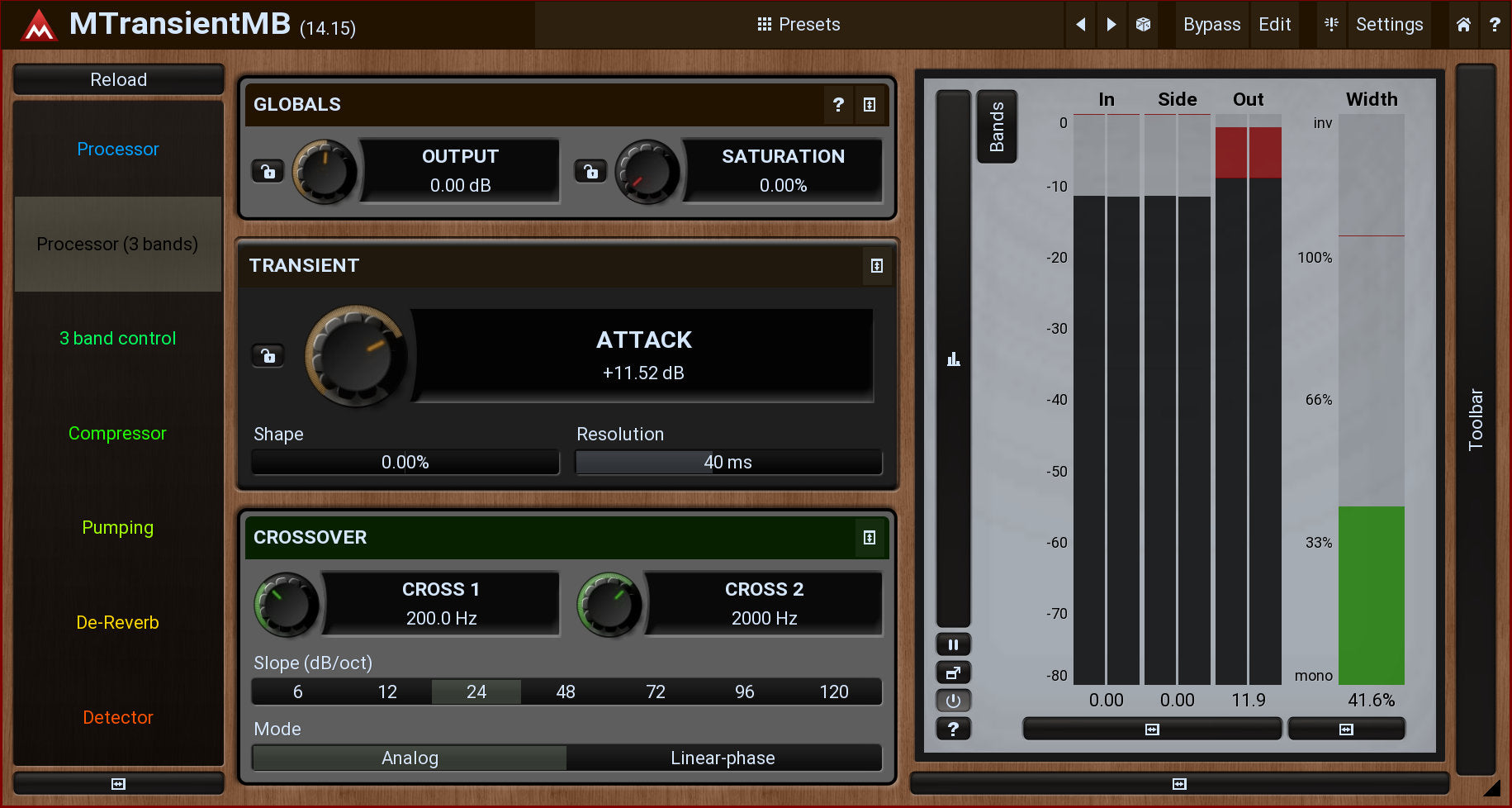Click the Bypass button
1512x808 pixels.
(x=1211, y=25)
